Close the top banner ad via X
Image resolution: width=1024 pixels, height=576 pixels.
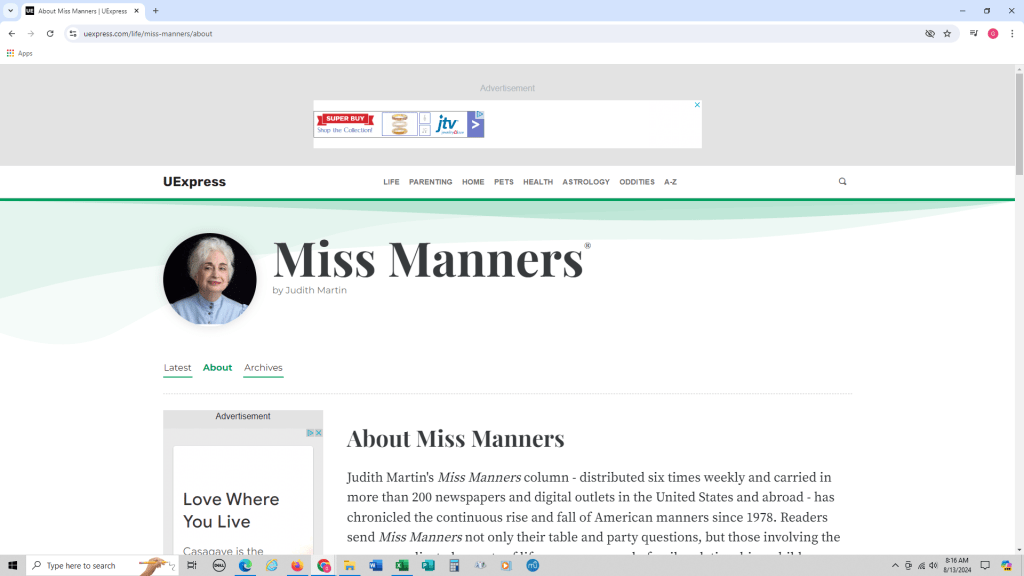tap(697, 105)
